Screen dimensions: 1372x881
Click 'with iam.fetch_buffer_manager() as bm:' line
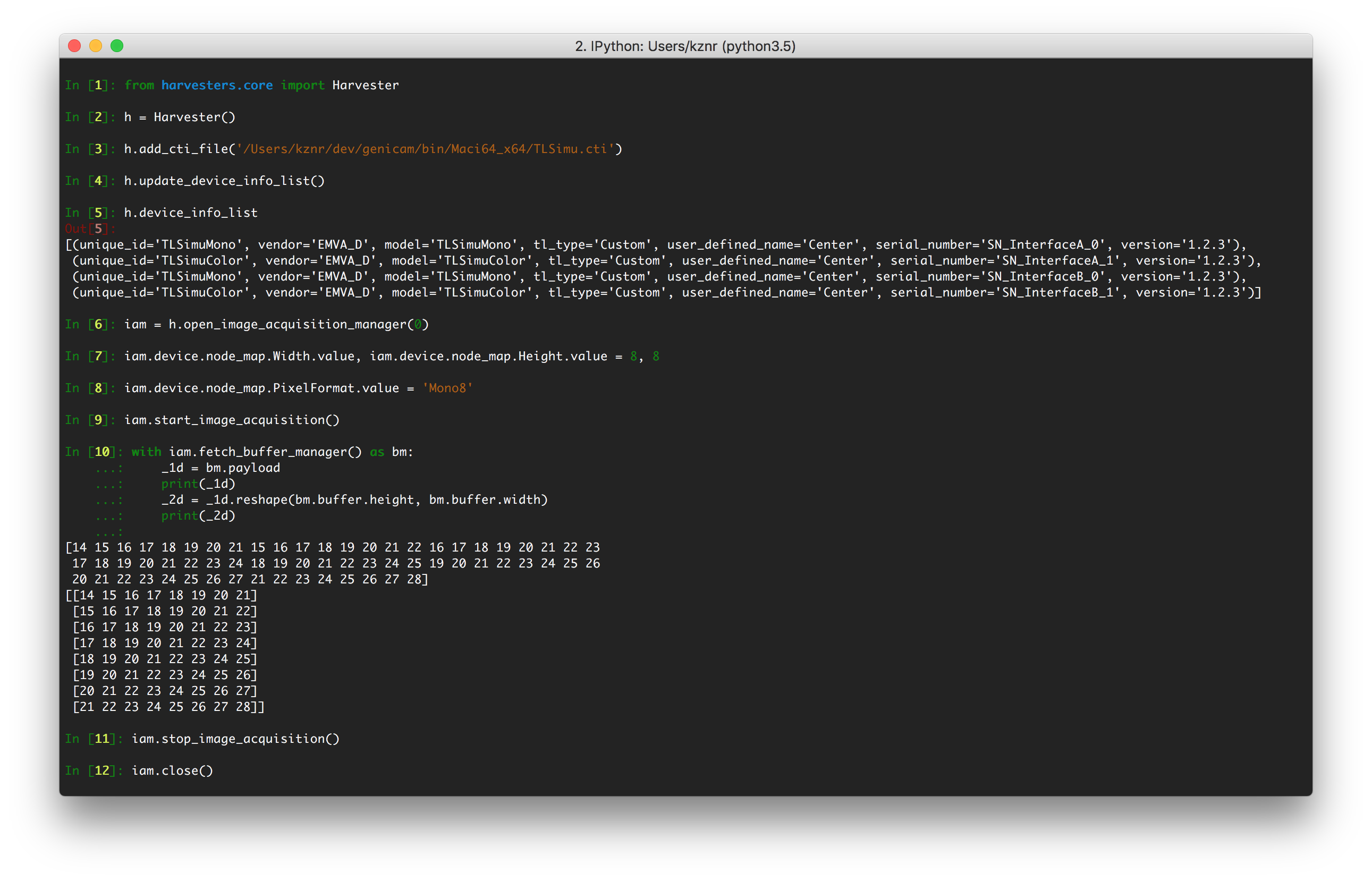[272, 452]
